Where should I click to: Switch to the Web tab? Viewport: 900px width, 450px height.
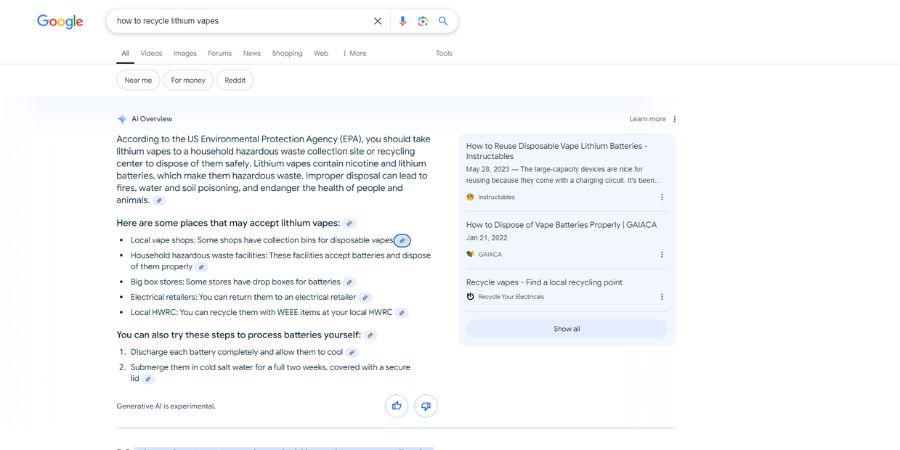321,53
